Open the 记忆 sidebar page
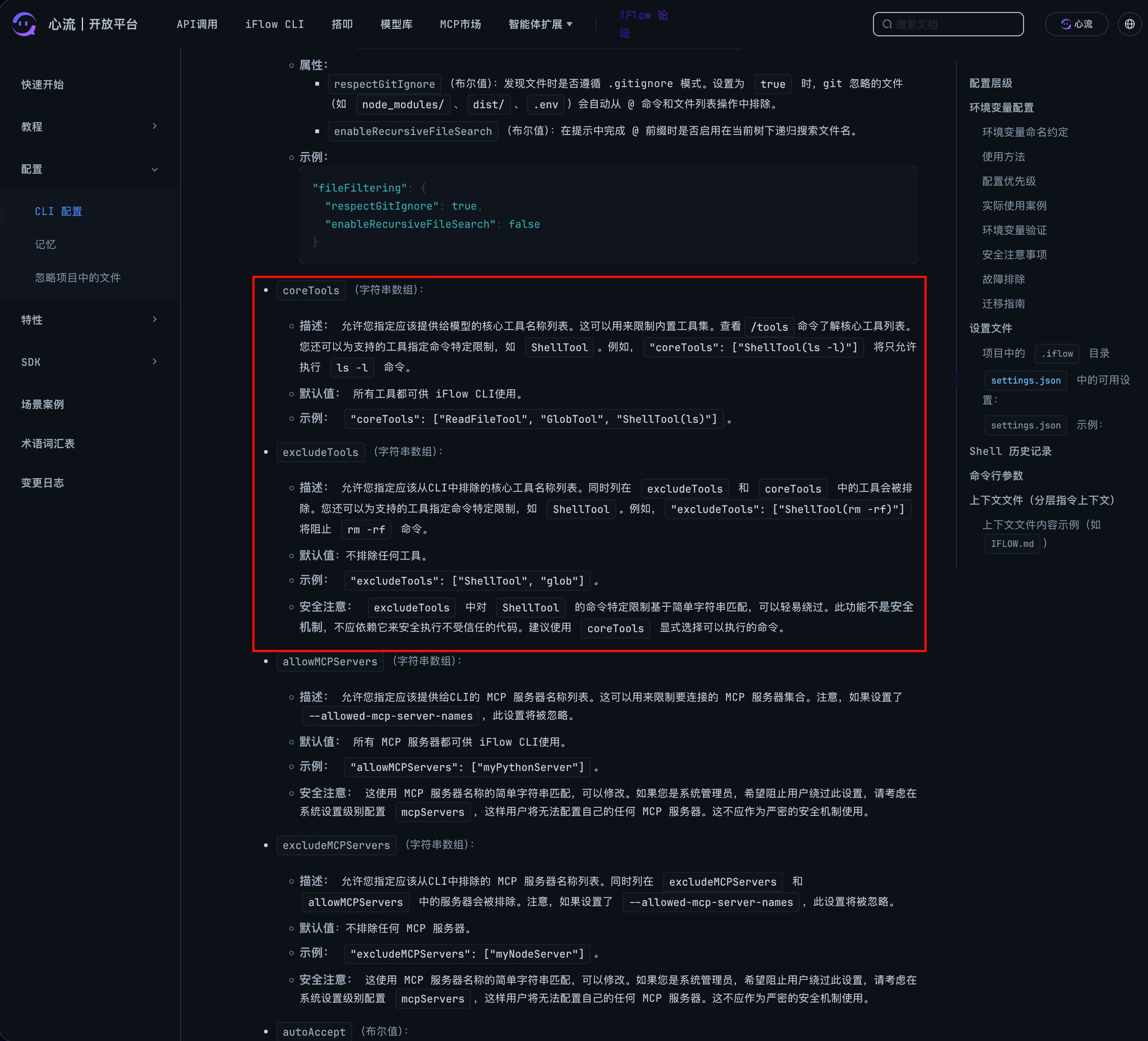1148x1041 pixels. coord(45,244)
